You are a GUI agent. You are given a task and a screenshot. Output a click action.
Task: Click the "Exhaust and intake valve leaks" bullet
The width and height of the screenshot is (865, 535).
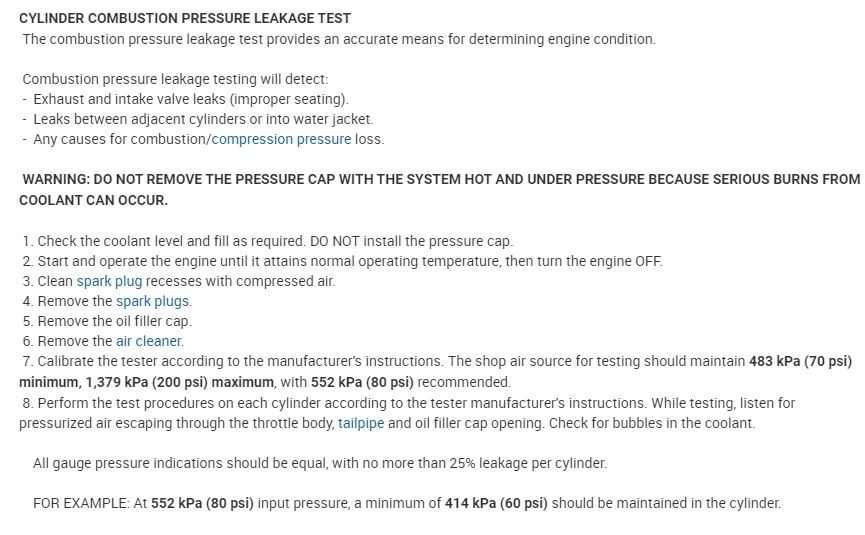click(190, 99)
